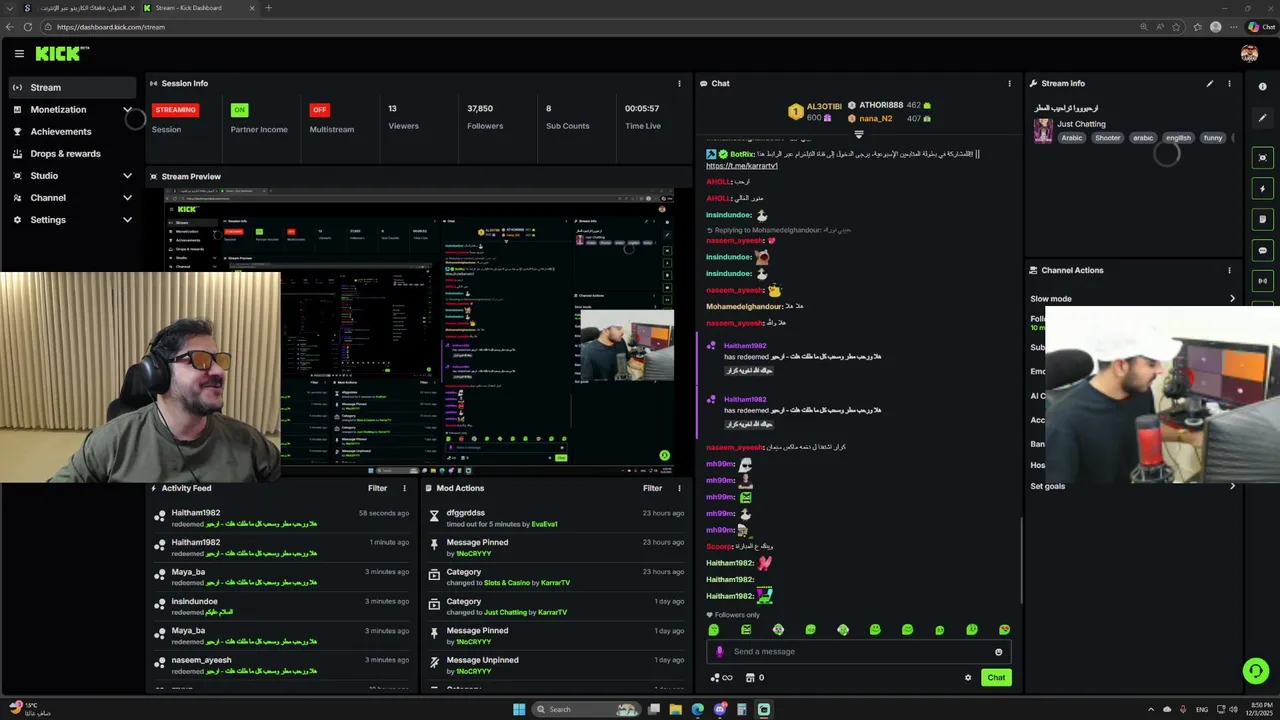Image resolution: width=1280 pixels, height=720 pixels.
Task: Open the support headset bubble
Action: click(1255, 671)
